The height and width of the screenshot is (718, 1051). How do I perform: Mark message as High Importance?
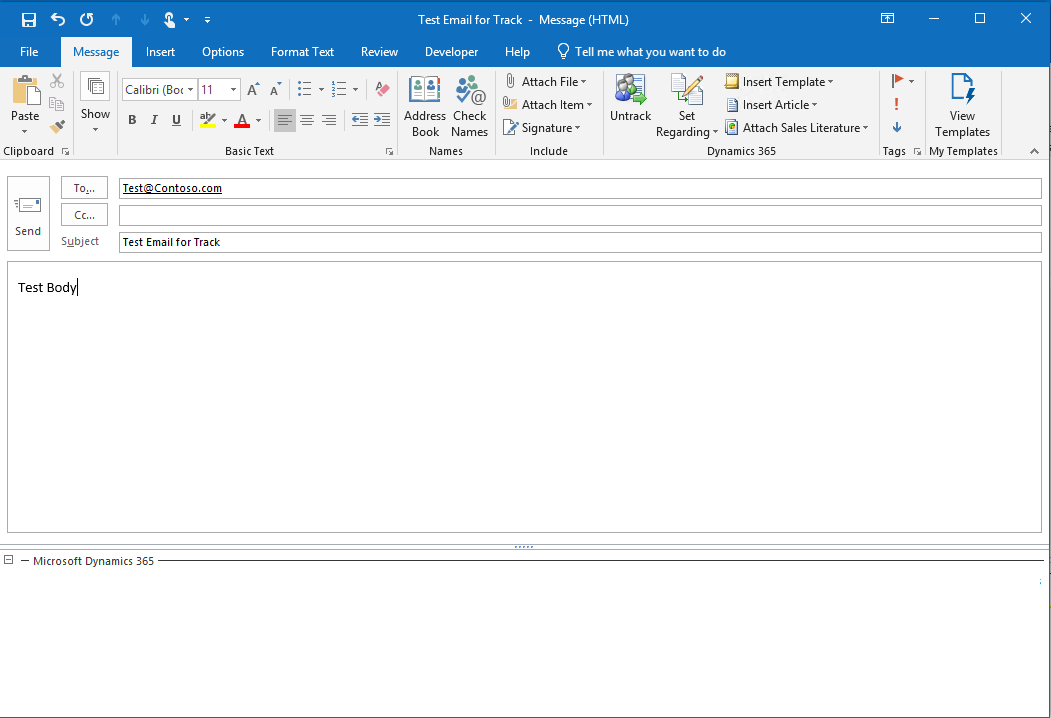tap(896, 104)
